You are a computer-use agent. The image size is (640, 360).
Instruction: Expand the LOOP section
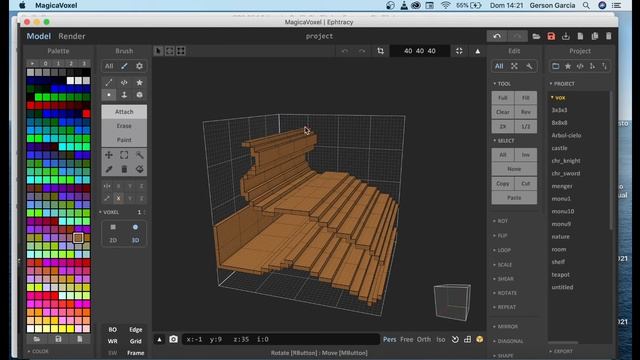tap(502, 250)
